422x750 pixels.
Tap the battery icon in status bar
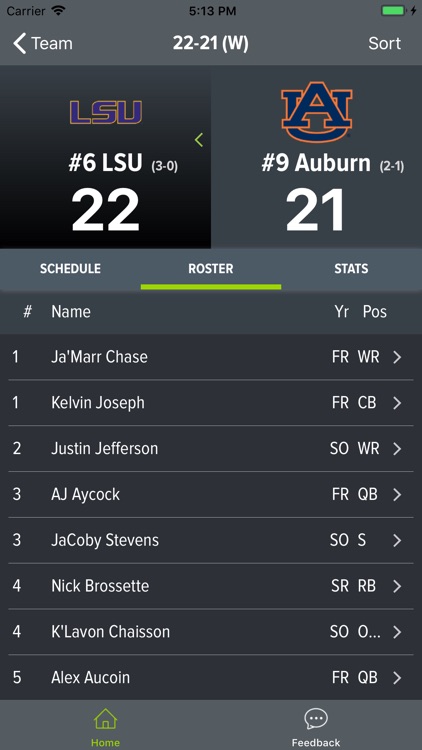tap(395, 11)
